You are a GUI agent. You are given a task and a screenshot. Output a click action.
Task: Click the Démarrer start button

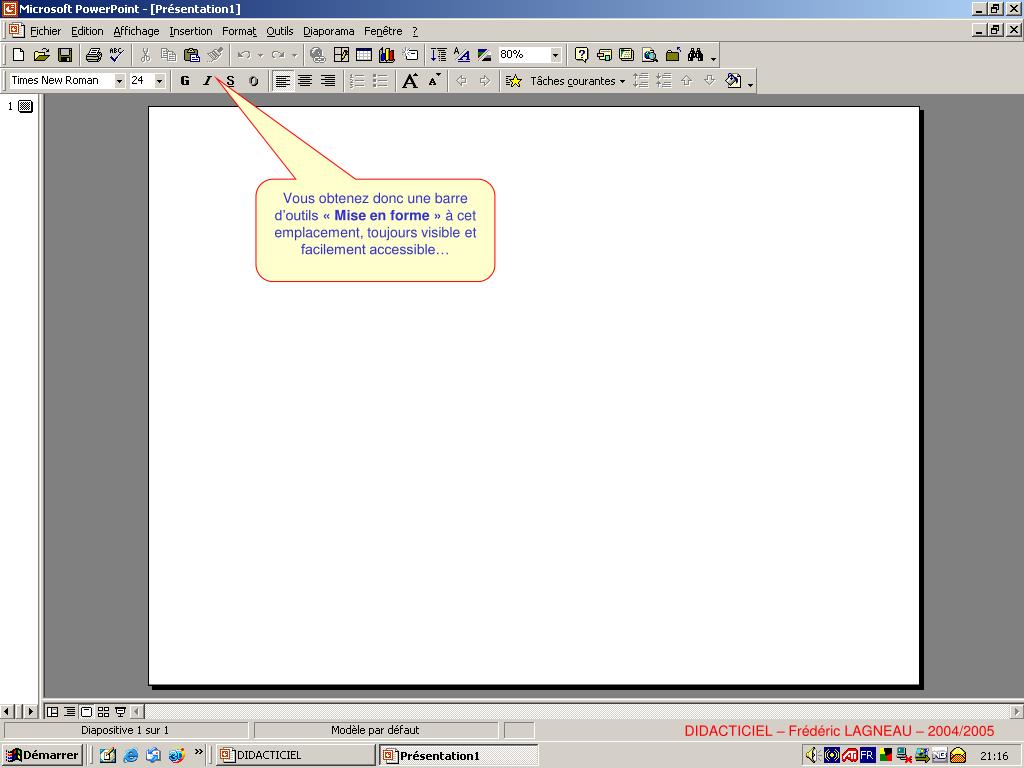(42, 756)
